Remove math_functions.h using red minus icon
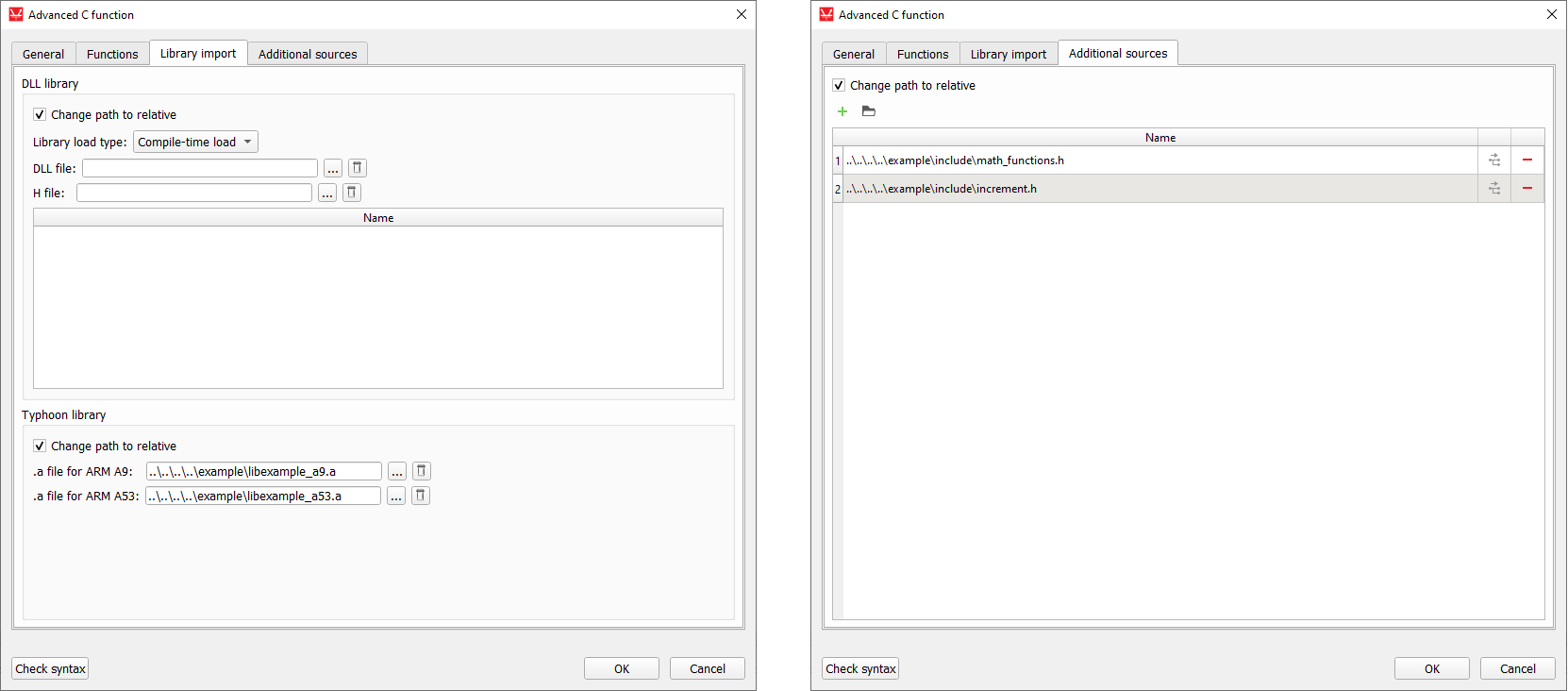Screen dimensions: 1568x691 1526,160
